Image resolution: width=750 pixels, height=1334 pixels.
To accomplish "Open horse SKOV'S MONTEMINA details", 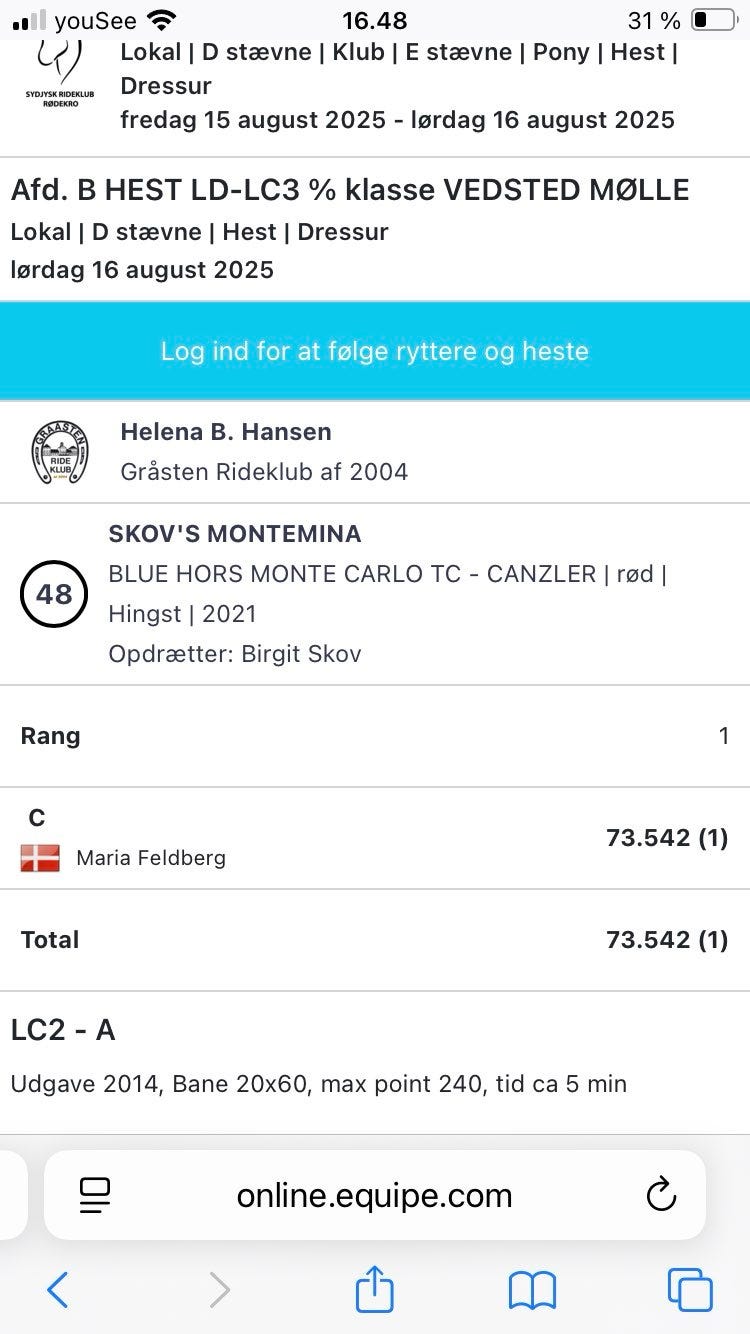I will coord(235,534).
